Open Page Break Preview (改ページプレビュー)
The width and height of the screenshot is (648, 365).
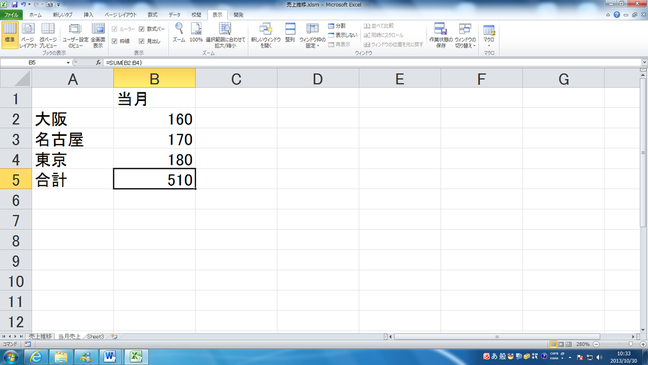[48, 35]
